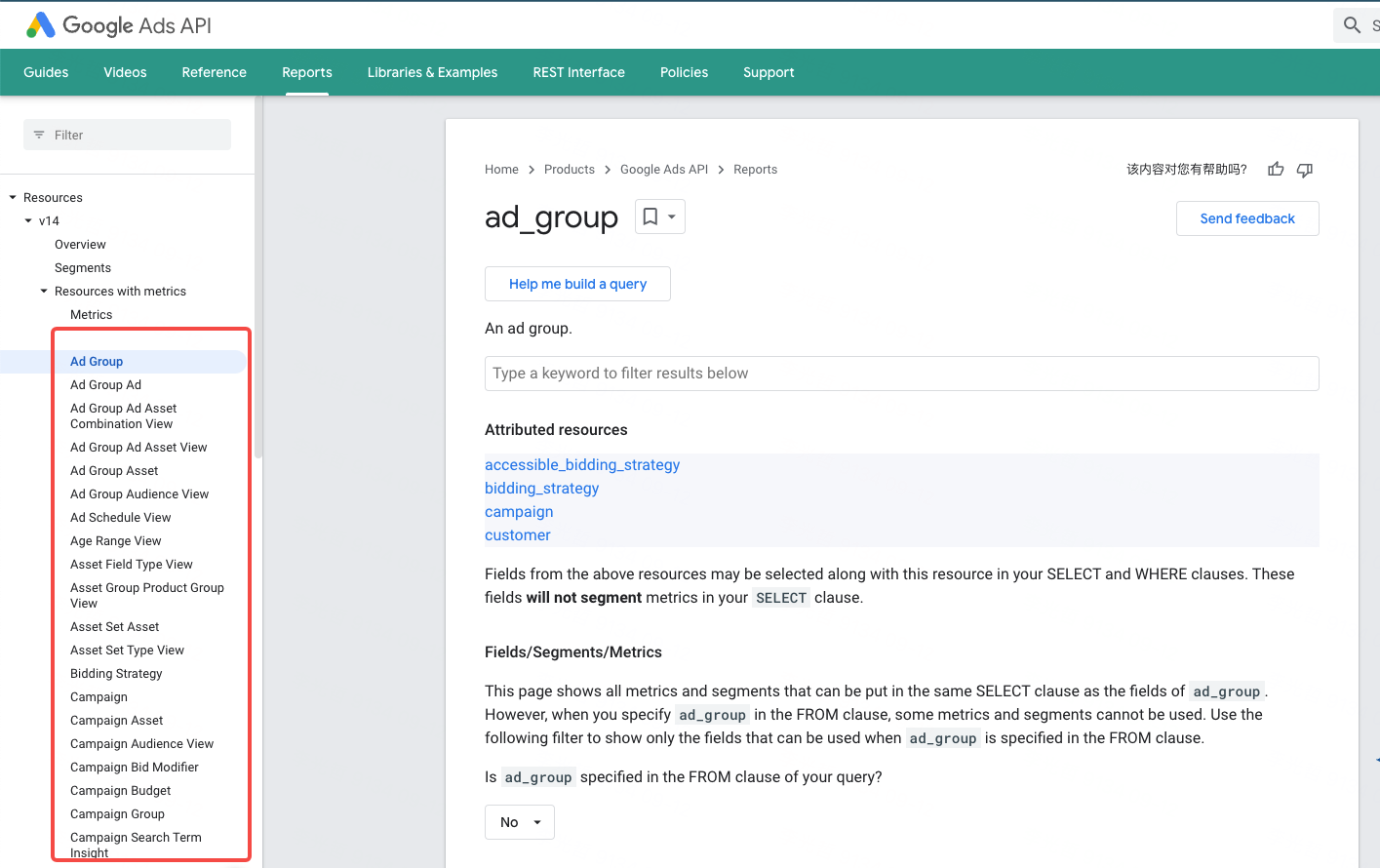Click the Google Ads API logo

tap(118, 25)
